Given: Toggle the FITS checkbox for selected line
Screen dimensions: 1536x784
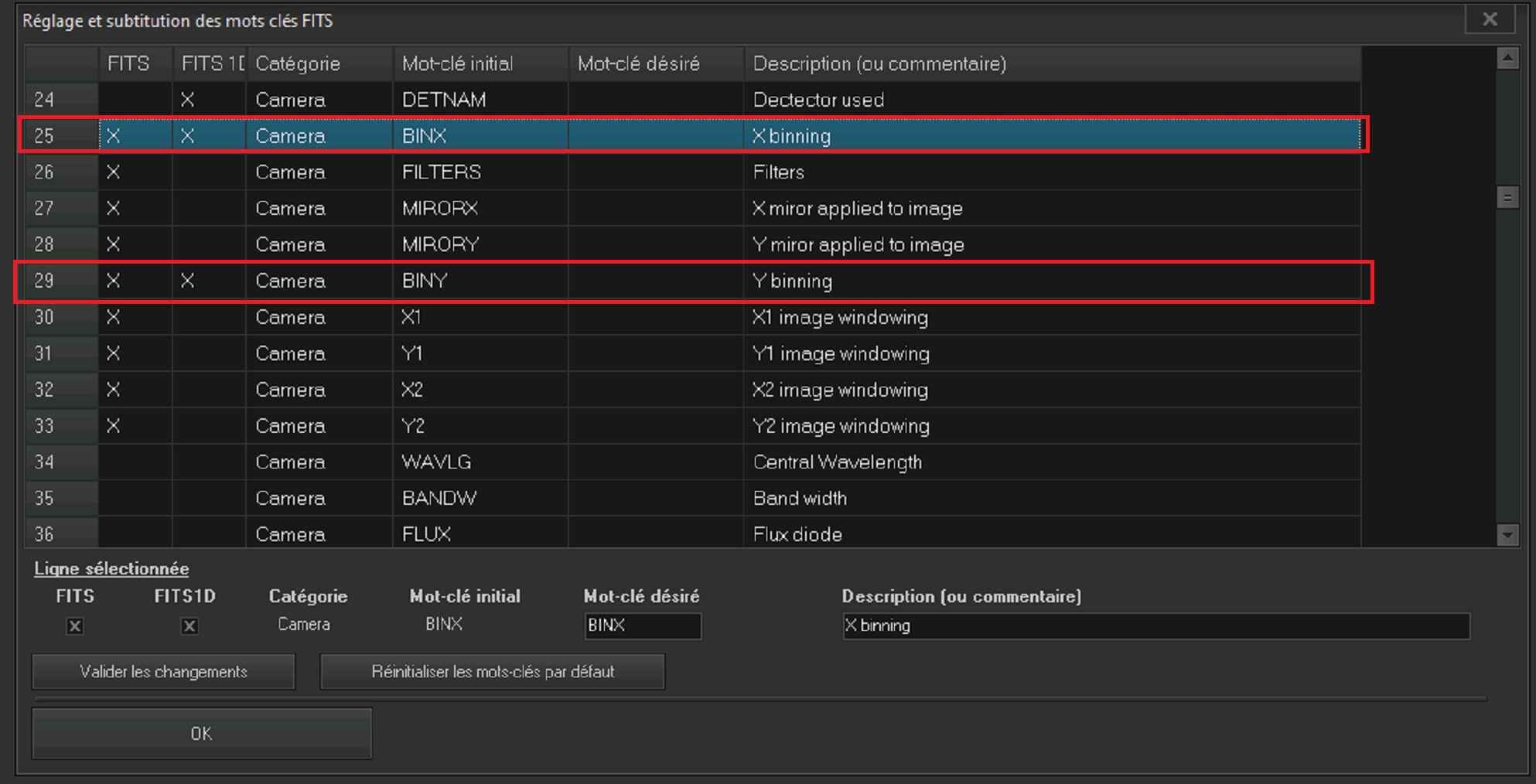Looking at the screenshot, I should tap(75, 626).
